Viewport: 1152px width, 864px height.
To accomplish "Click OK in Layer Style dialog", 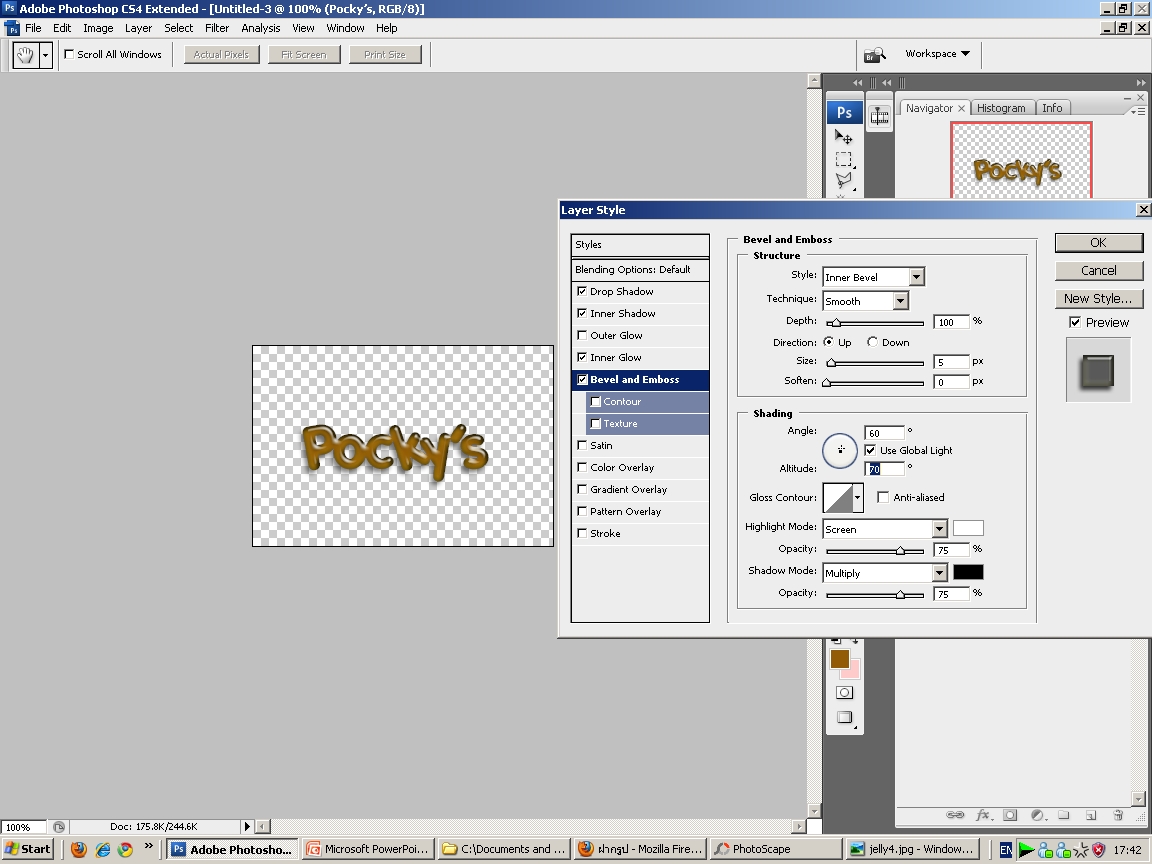I will pyautogui.click(x=1098, y=242).
